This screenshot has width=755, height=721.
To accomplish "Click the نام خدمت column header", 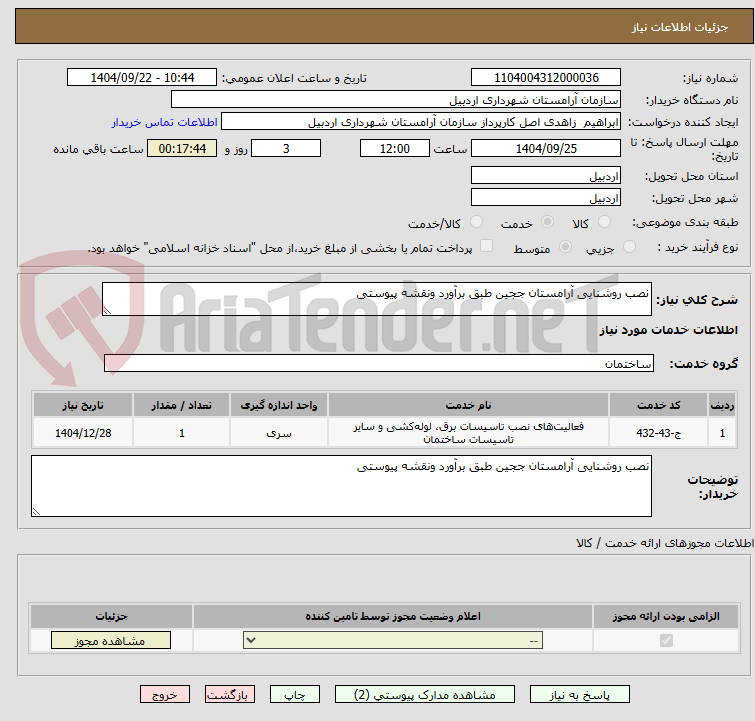I will pos(469,405).
